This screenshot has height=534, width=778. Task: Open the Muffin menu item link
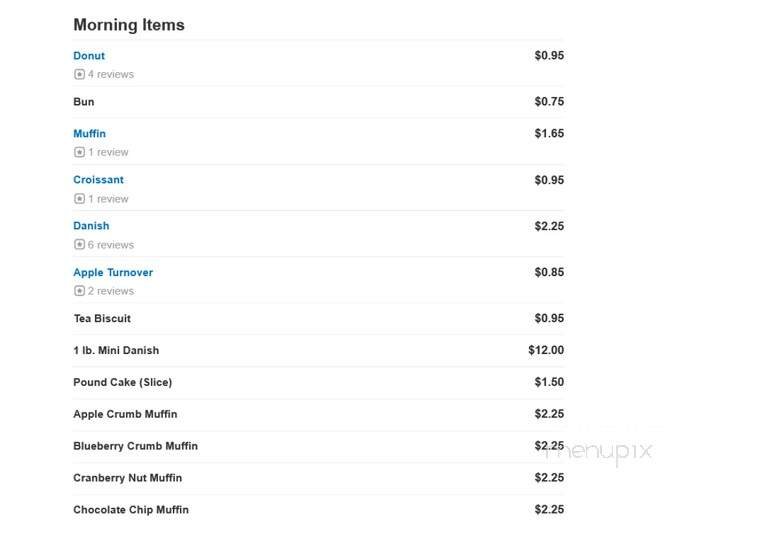pyautogui.click(x=89, y=134)
